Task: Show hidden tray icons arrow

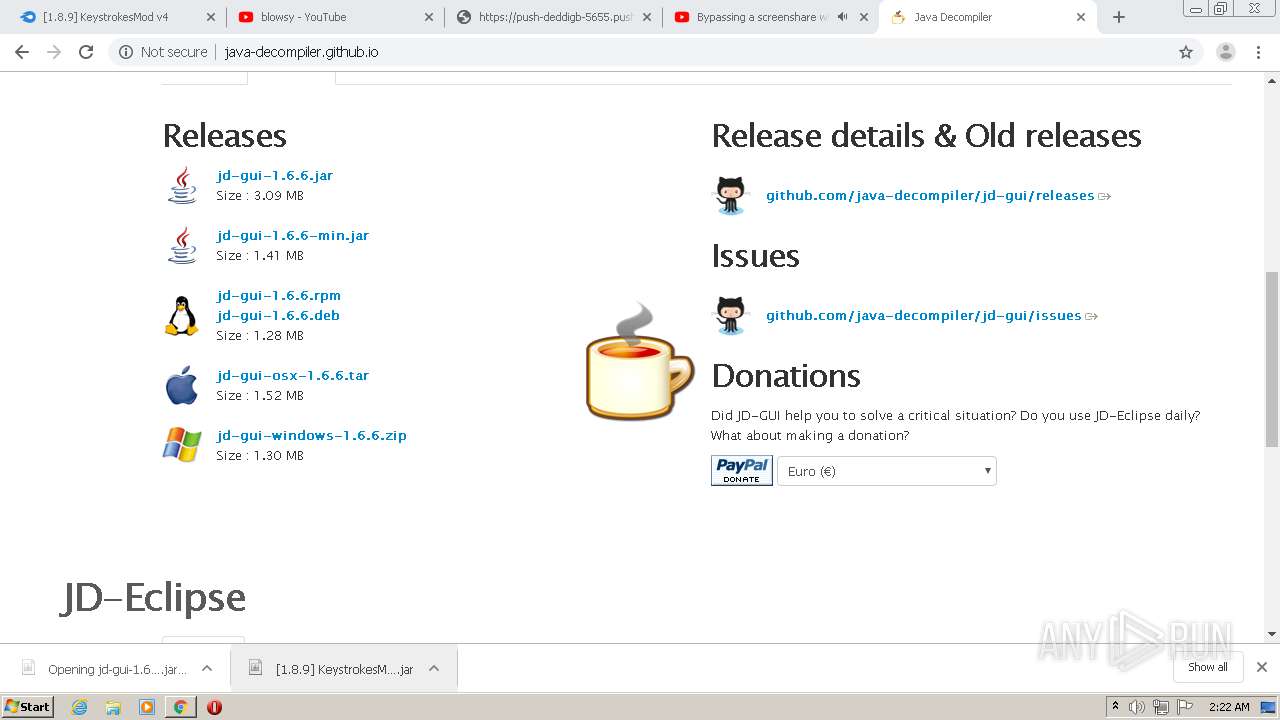Action: tap(1115, 707)
